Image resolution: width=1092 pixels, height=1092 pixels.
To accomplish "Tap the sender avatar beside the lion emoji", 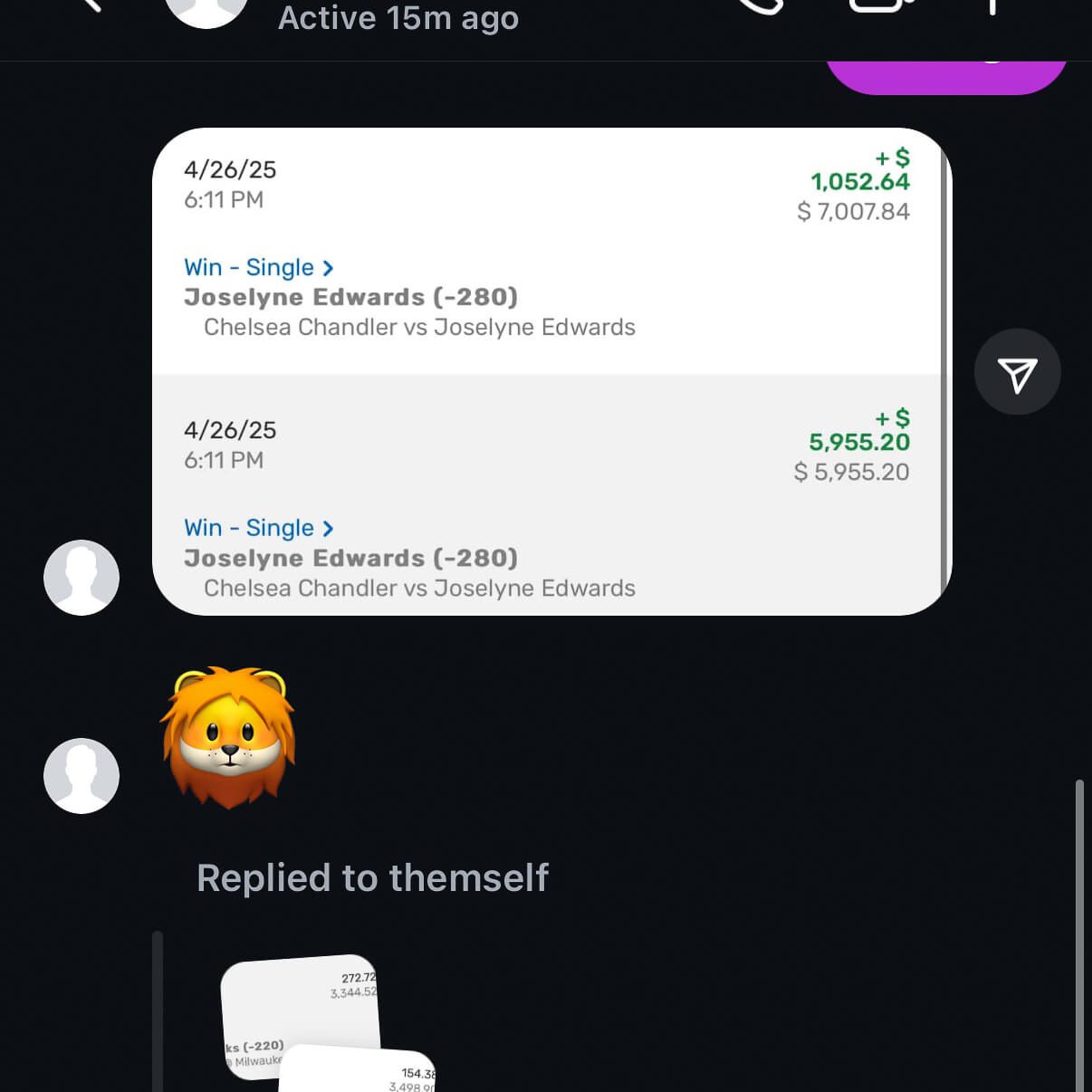I will click(81, 776).
